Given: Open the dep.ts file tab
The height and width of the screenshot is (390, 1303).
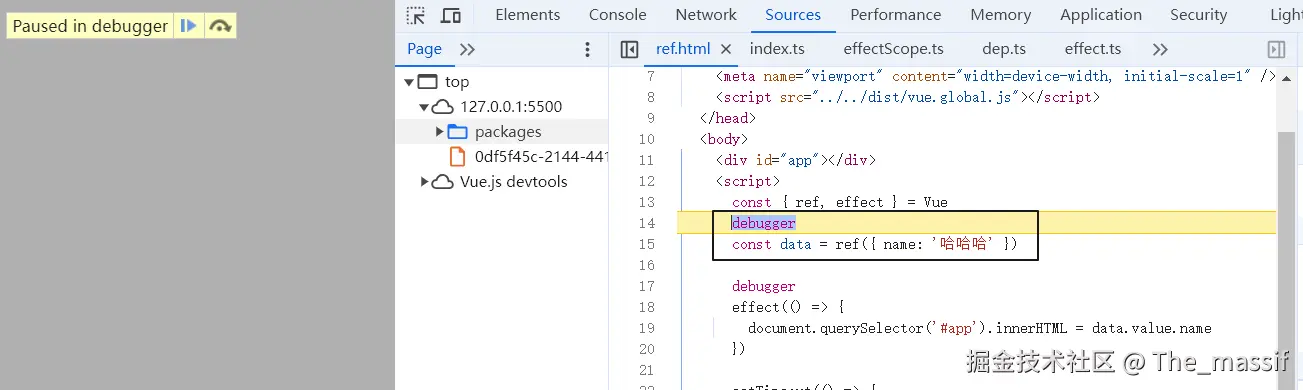Looking at the screenshot, I should [x=1004, y=49].
